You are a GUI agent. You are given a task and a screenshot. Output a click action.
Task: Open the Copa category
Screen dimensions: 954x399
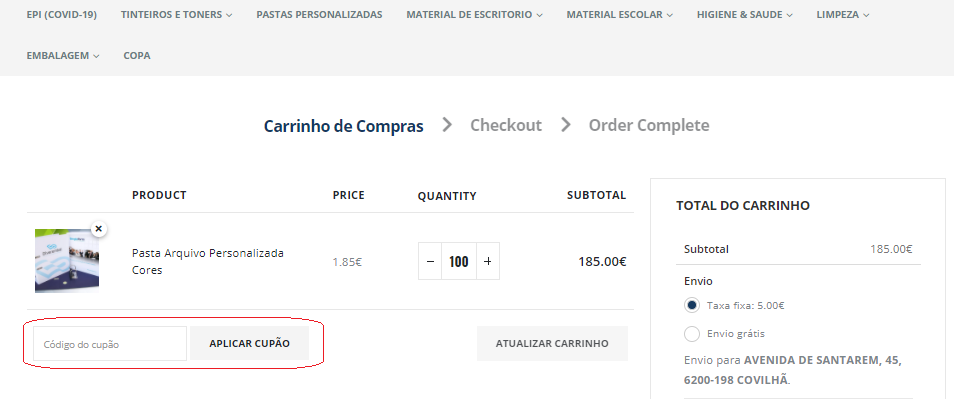(137, 55)
